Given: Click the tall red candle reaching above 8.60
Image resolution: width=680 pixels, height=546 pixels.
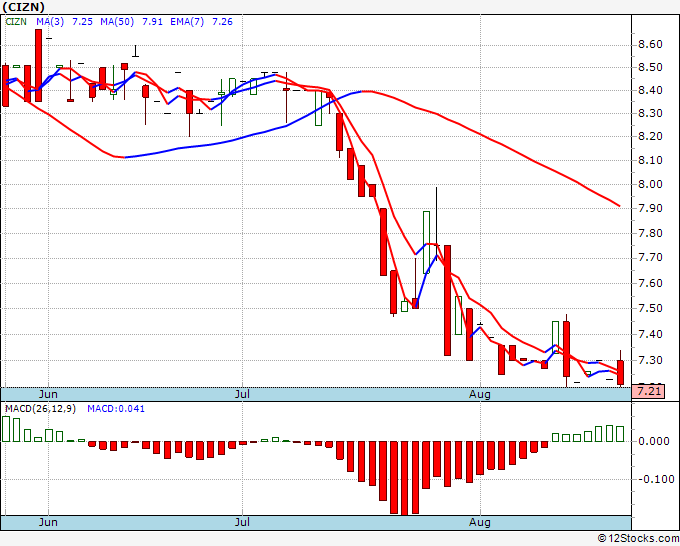Looking at the screenshot, I should coord(39,65).
